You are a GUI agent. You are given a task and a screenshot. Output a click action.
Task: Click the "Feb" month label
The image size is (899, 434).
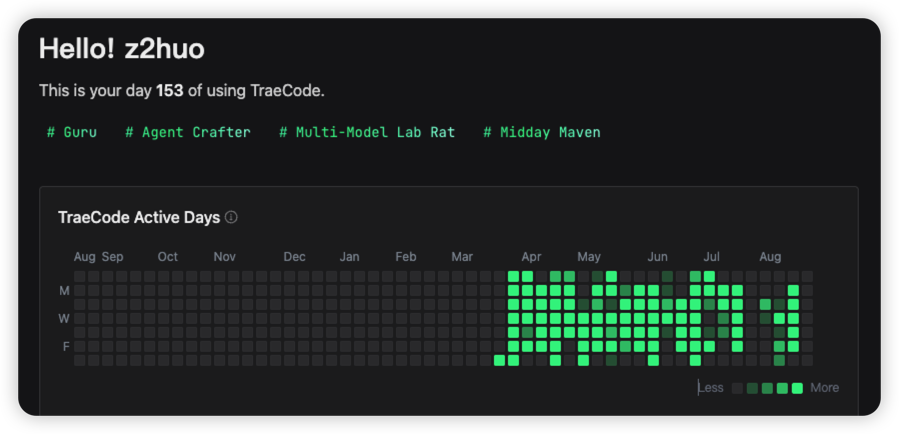click(x=406, y=257)
